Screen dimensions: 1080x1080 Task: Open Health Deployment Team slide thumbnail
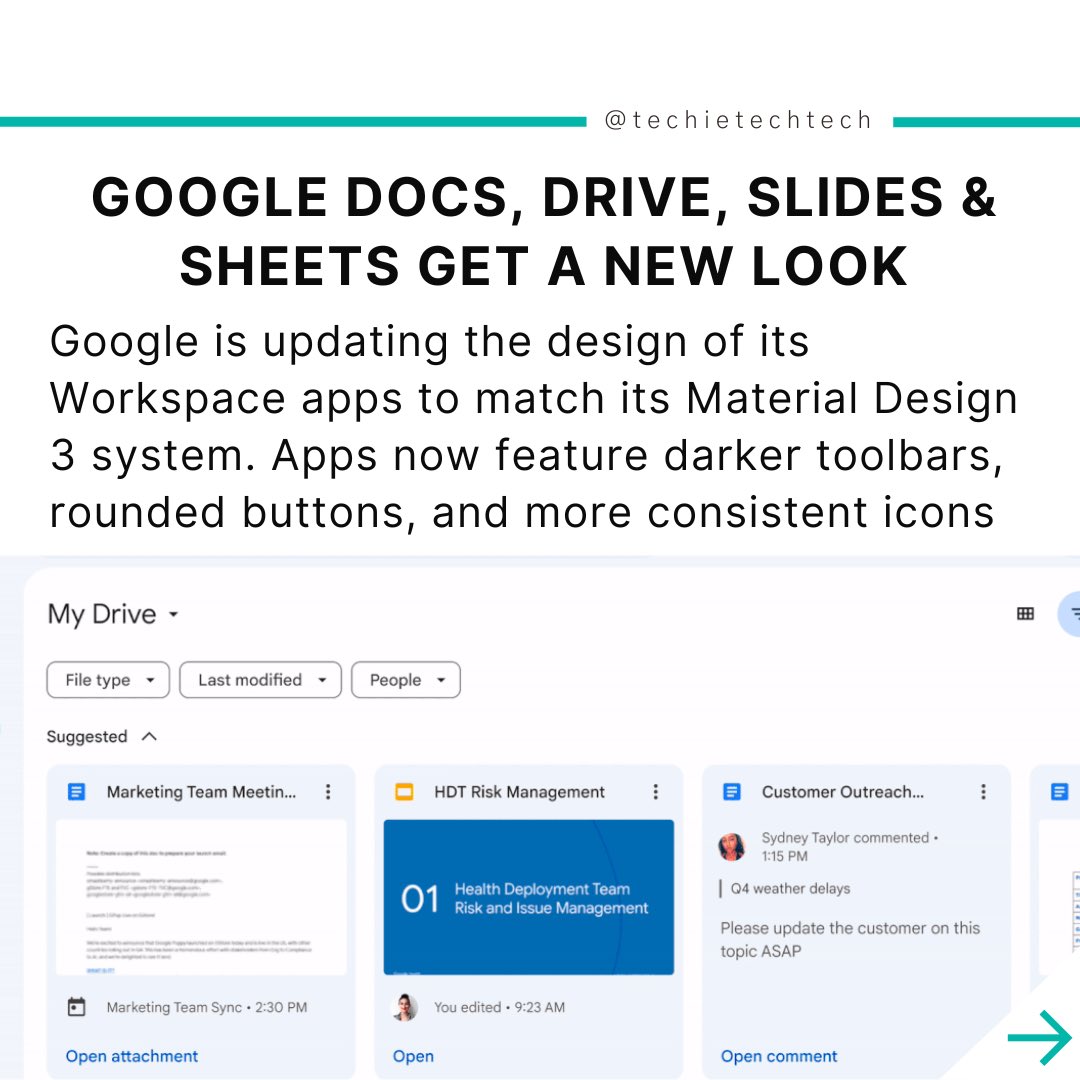(528, 897)
